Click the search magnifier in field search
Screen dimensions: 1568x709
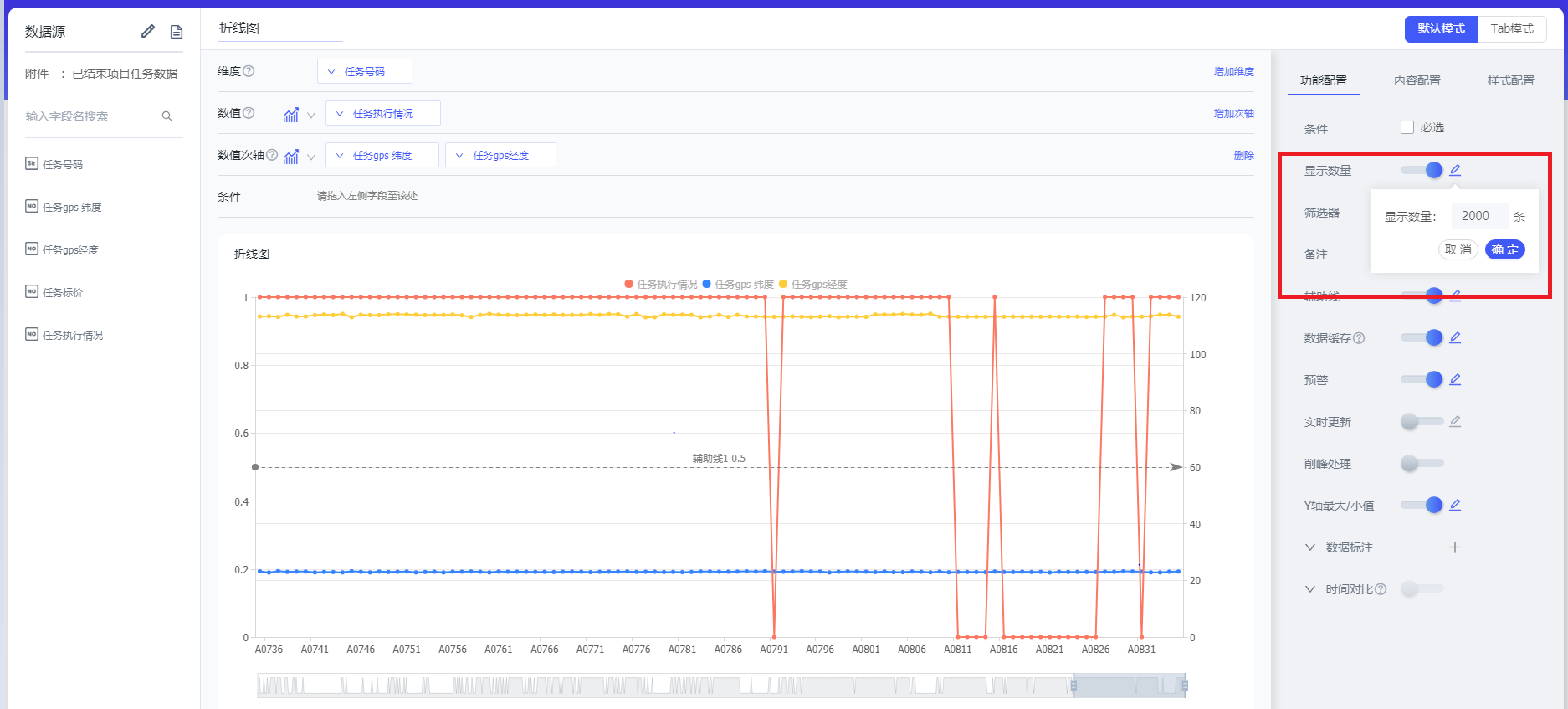[x=167, y=116]
